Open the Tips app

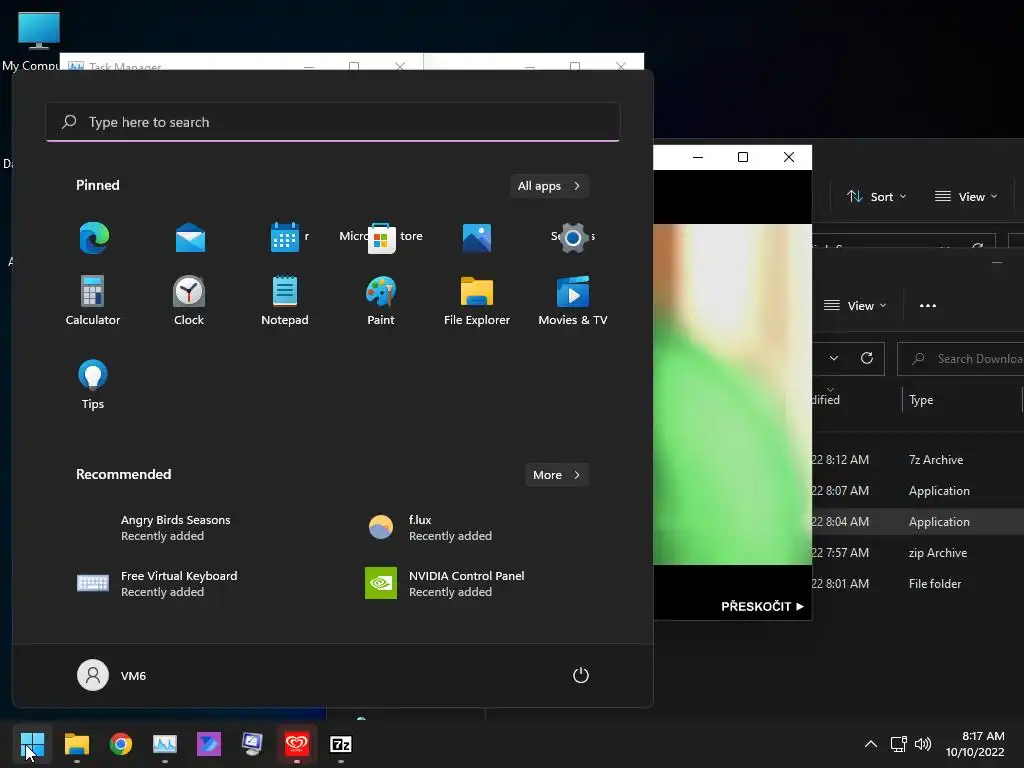tap(93, 385)
